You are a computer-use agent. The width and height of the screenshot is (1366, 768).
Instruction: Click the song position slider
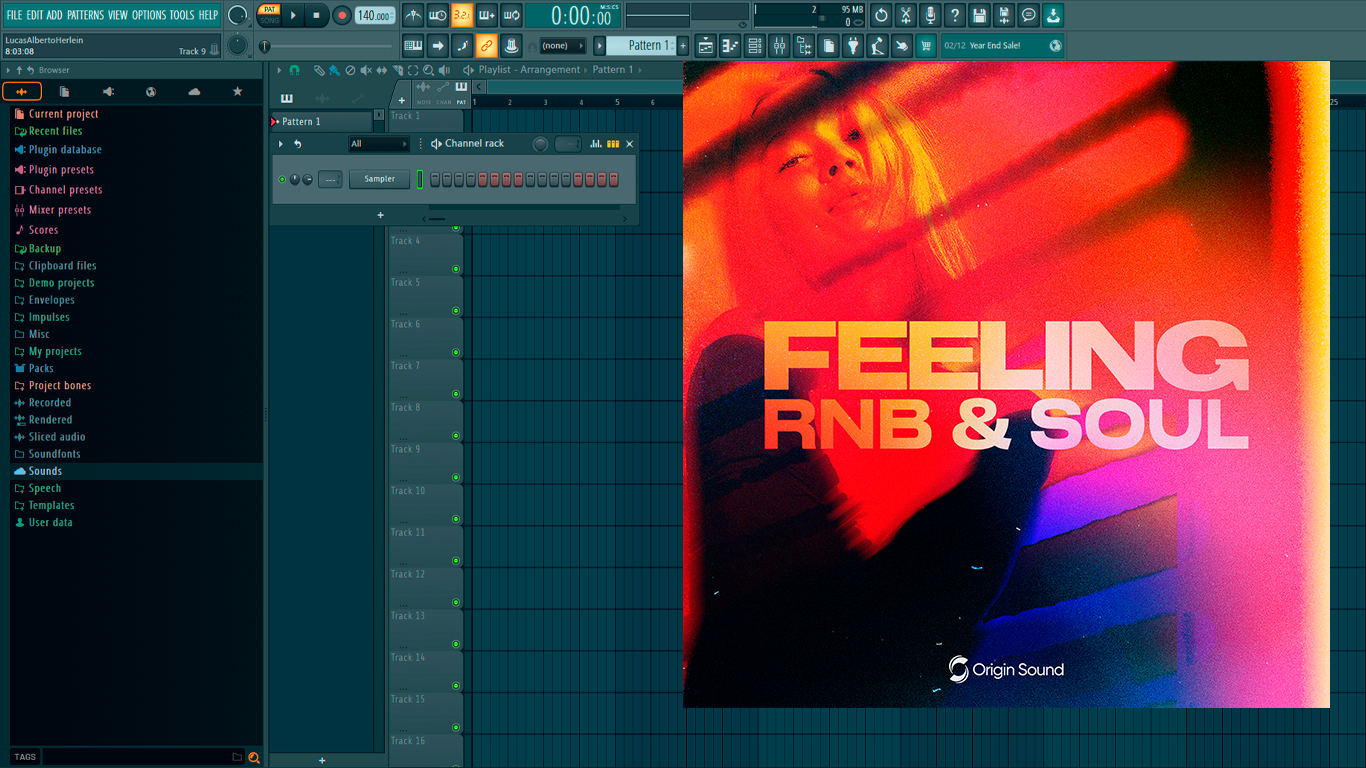(328, 46)
